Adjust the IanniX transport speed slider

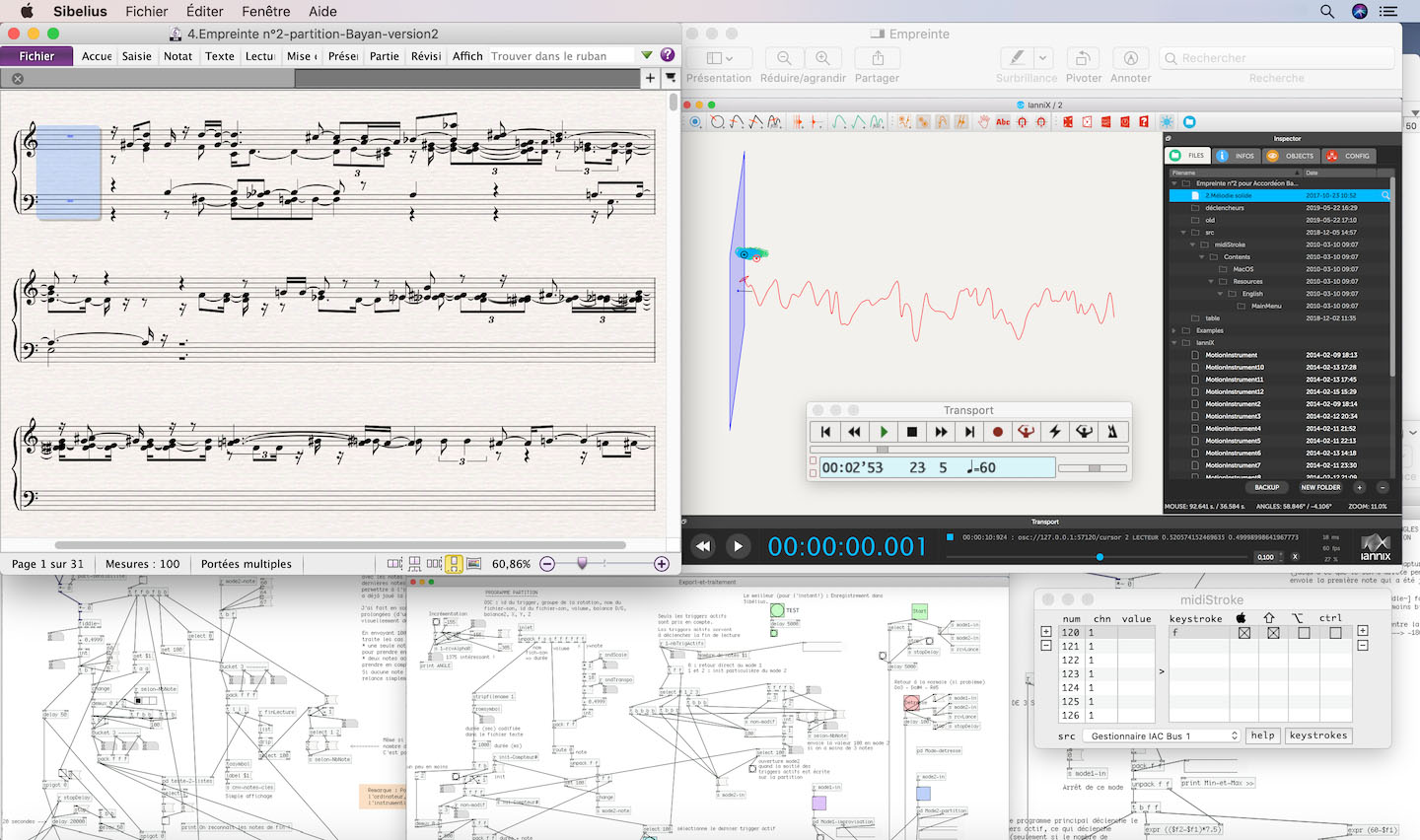pos(1100,557)
